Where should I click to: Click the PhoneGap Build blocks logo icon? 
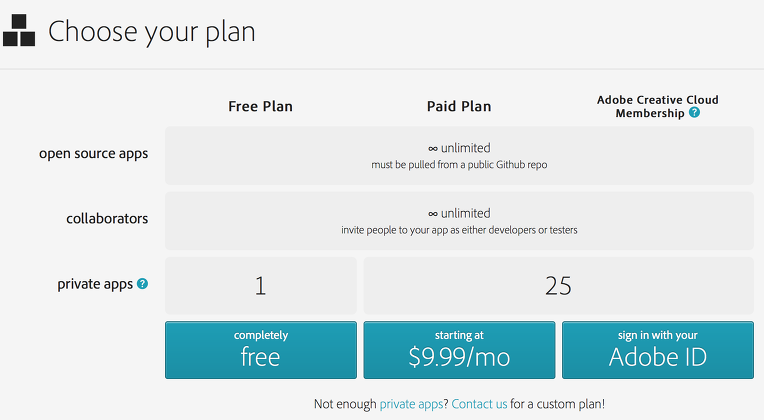click(19, 30)
